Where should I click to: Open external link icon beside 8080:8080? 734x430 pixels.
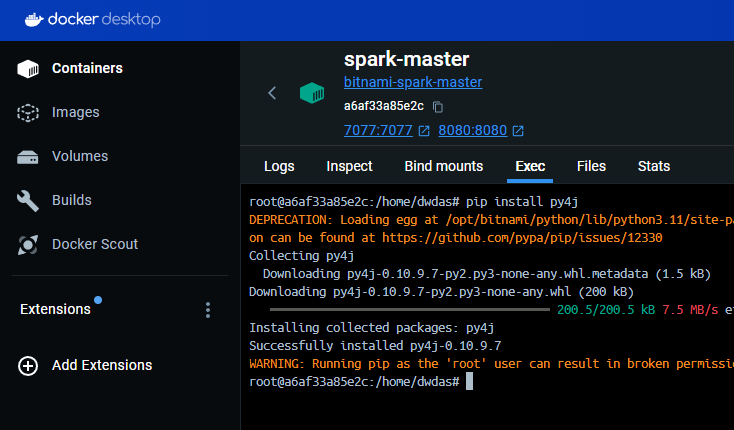518,131
